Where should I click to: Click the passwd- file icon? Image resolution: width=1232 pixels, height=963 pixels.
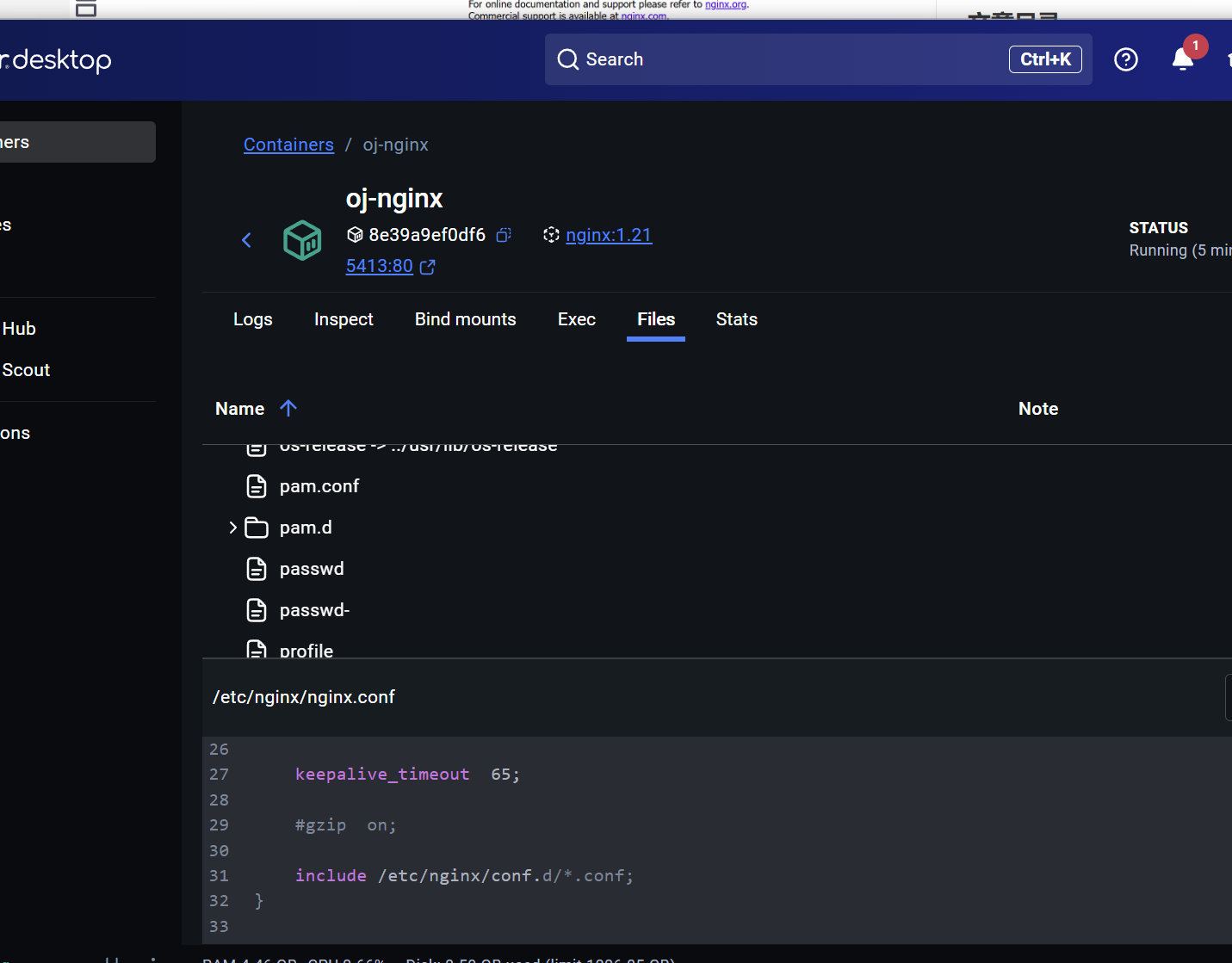(x=257, y=610)
